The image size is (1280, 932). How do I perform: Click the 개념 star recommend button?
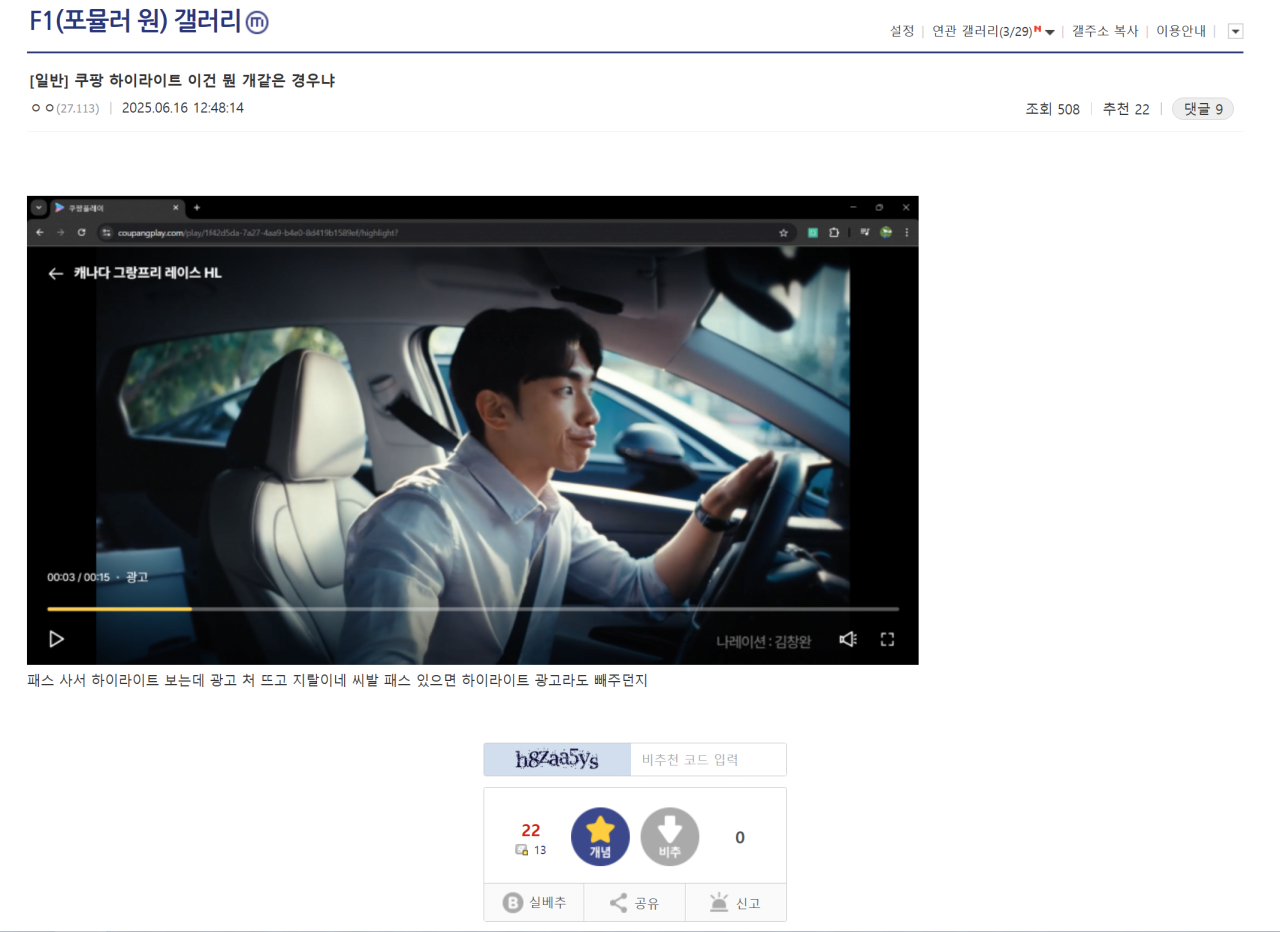pyautogui.click(x=600, y=837)
